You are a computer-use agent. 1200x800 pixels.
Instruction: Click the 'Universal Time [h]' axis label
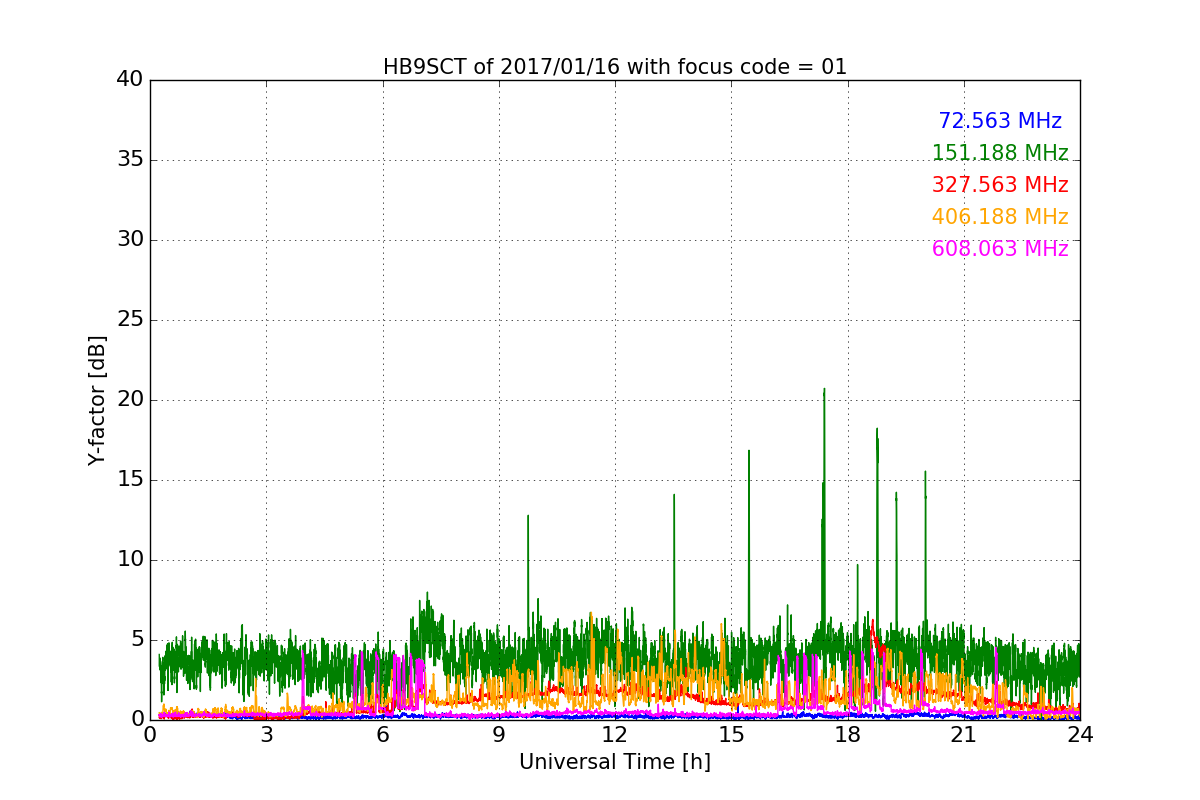pyautogui.click(x=615, y=762)
